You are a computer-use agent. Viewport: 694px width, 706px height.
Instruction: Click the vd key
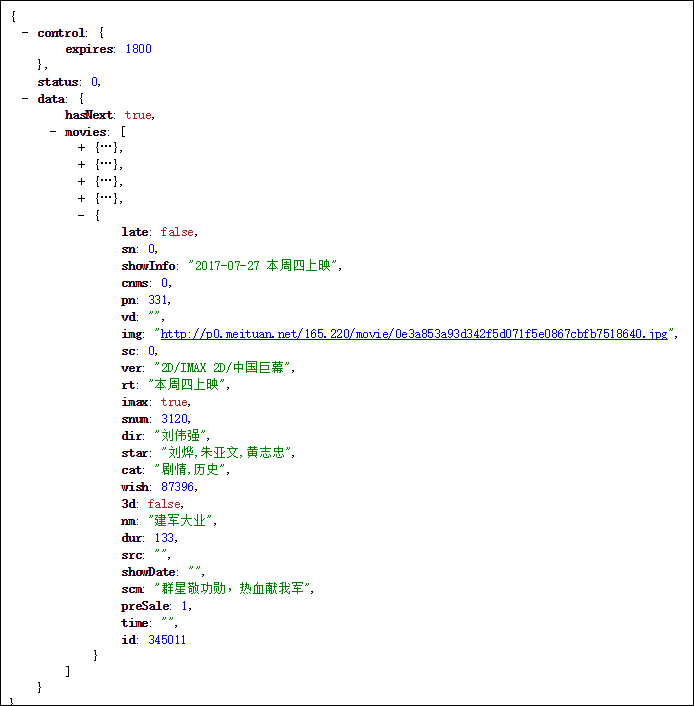[x=128, y=317]
